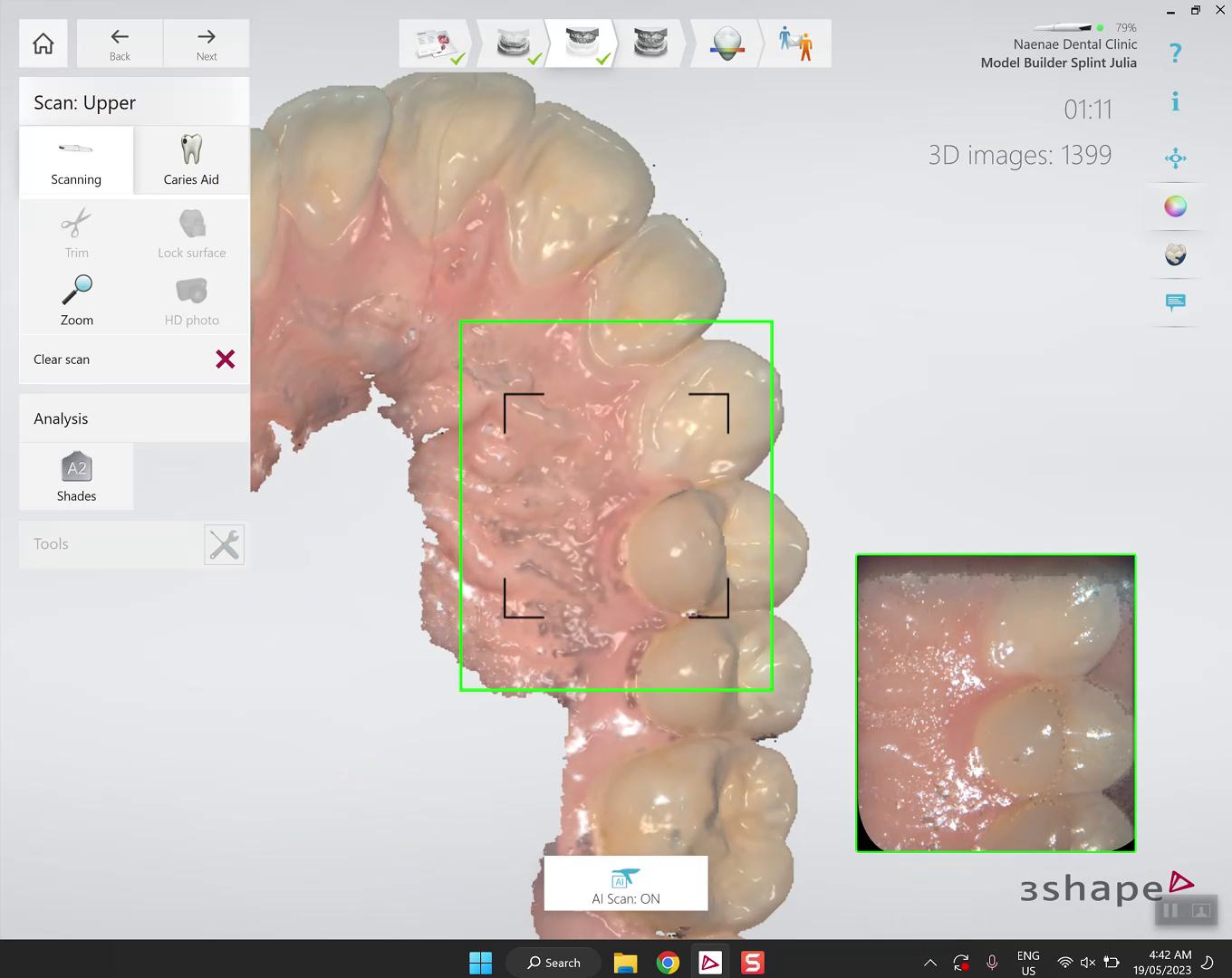
Task: Click the Lock surface tool
Action: click(x=191, y=231)
